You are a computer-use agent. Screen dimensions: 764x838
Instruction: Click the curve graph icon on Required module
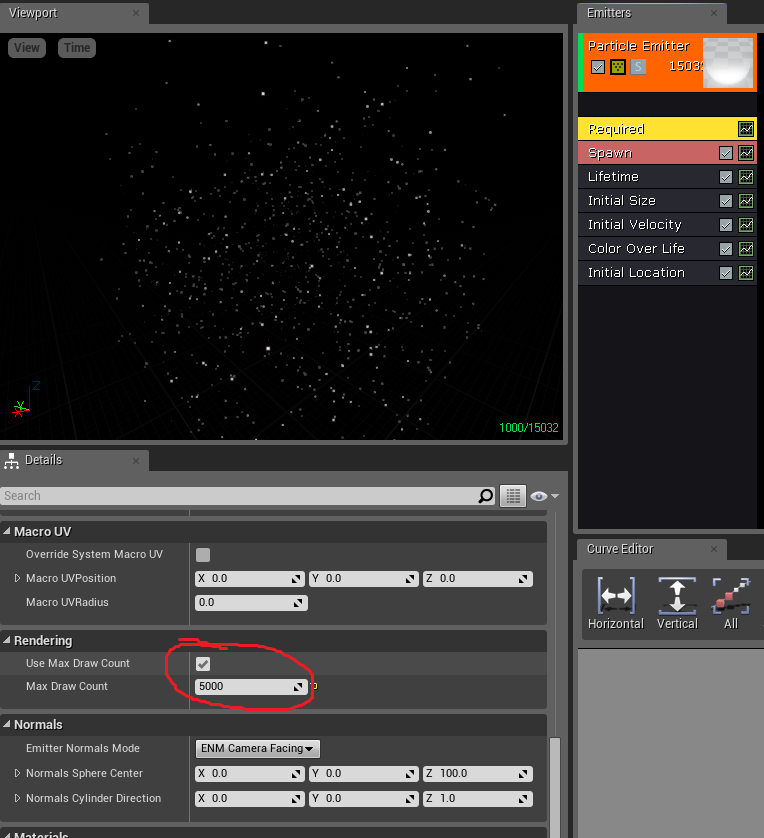coord(746,129)
